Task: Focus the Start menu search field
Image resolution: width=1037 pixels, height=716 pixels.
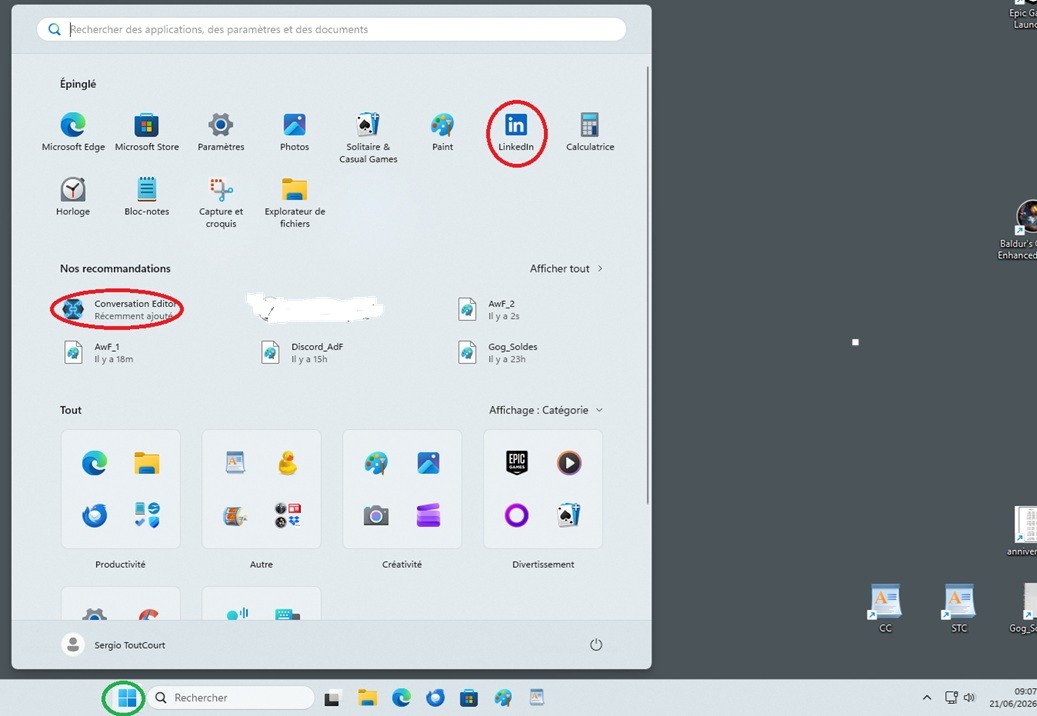Action: (331, 29)
